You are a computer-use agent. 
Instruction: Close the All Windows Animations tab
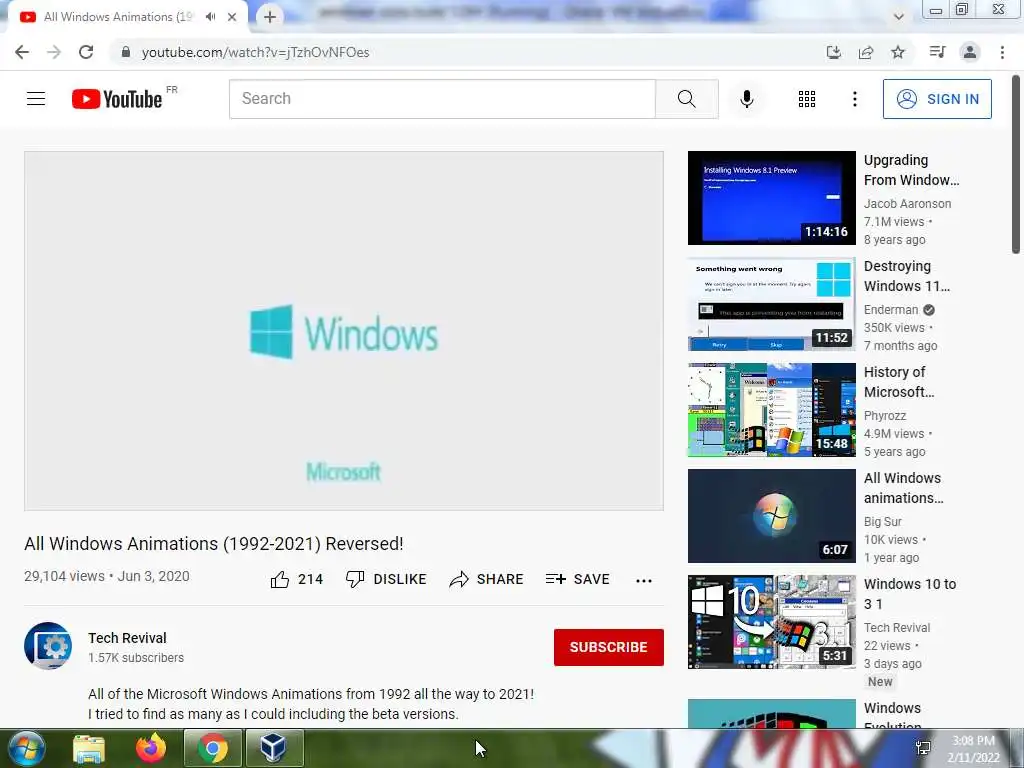(232, 17)
